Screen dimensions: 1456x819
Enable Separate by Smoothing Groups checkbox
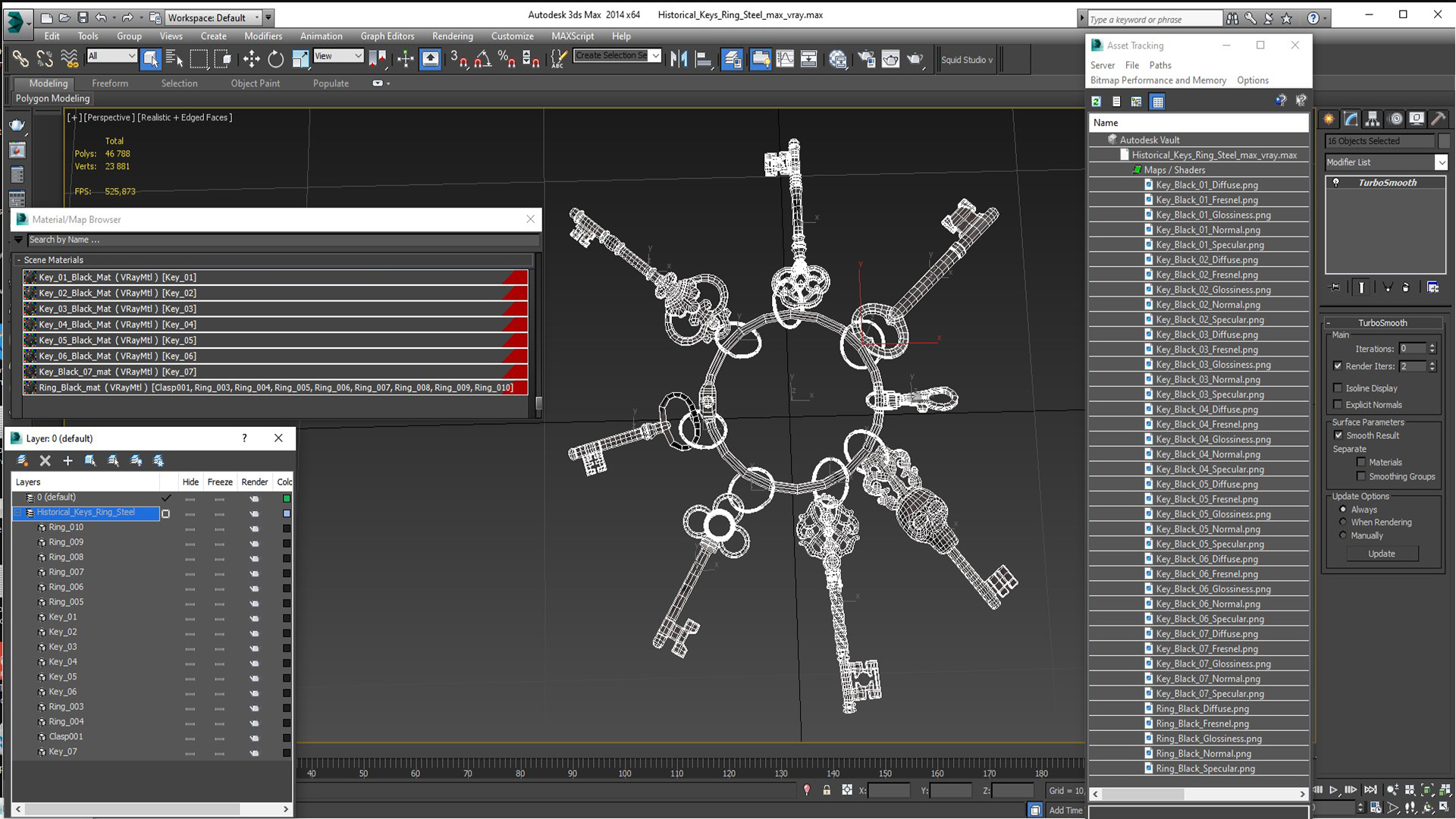(x=1361, y=476)
